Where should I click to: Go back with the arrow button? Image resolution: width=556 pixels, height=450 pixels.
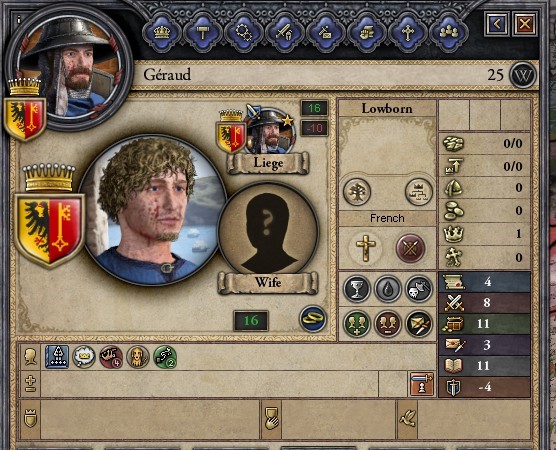pos(497,24)
